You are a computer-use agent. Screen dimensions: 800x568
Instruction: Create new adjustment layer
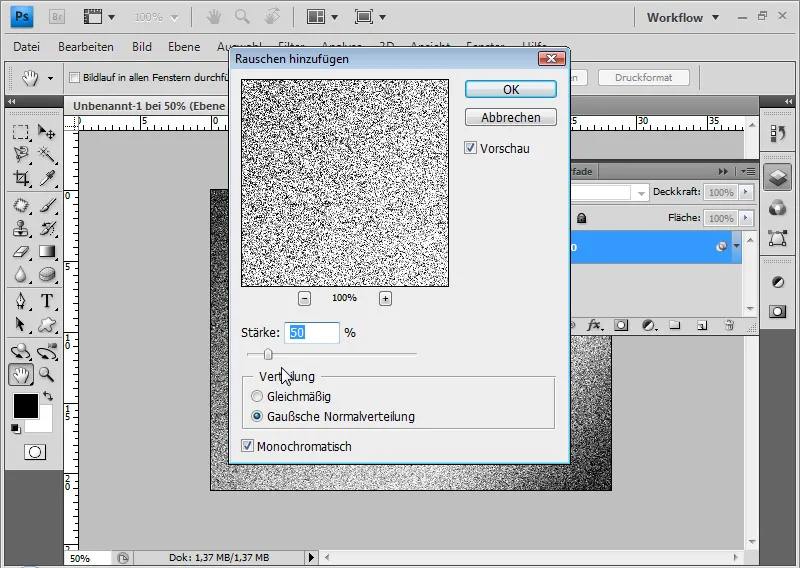click(649, 325)
